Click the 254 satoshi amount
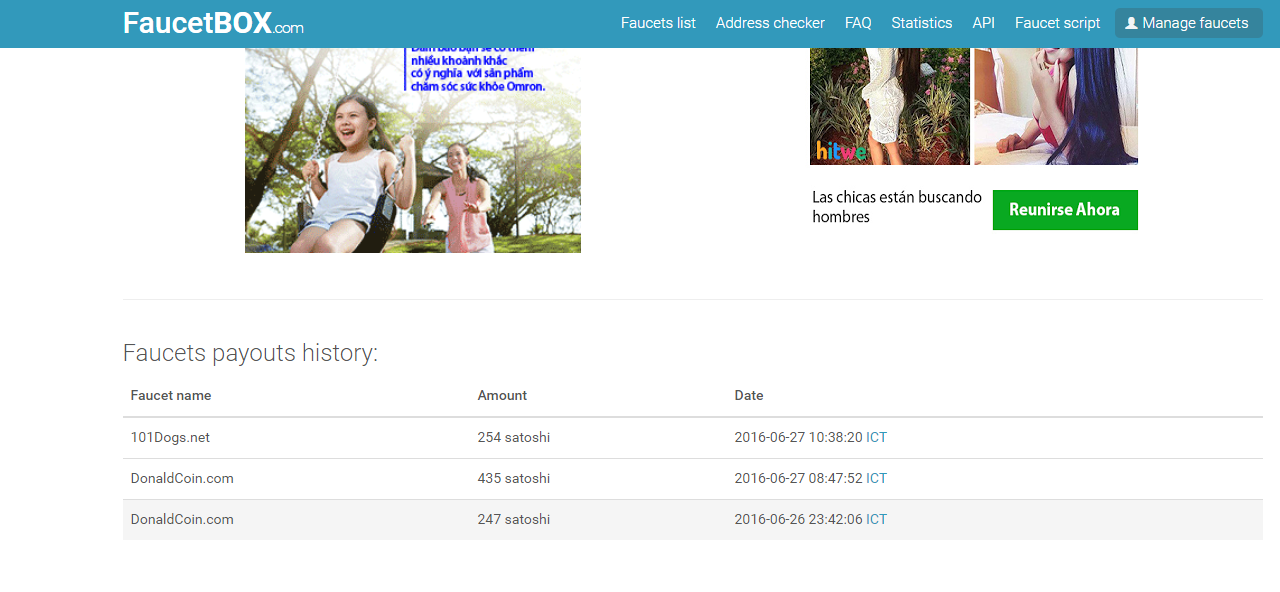The height and width of the screenshot is (592, 1280). tap(514, 437)
